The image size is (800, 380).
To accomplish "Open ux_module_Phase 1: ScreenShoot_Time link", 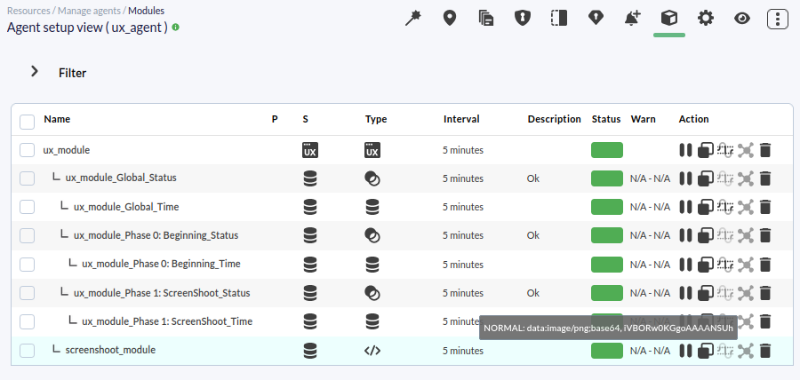I will tap(167, 321).
